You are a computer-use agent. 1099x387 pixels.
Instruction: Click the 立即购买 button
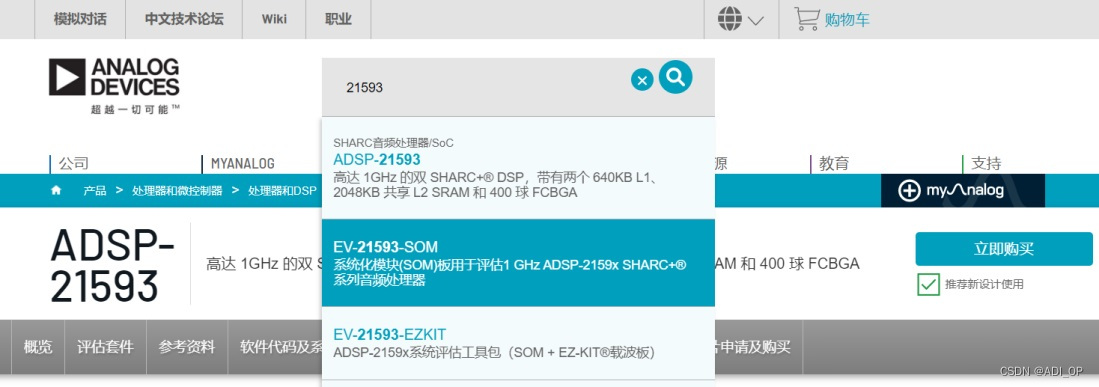(1004, 249)
